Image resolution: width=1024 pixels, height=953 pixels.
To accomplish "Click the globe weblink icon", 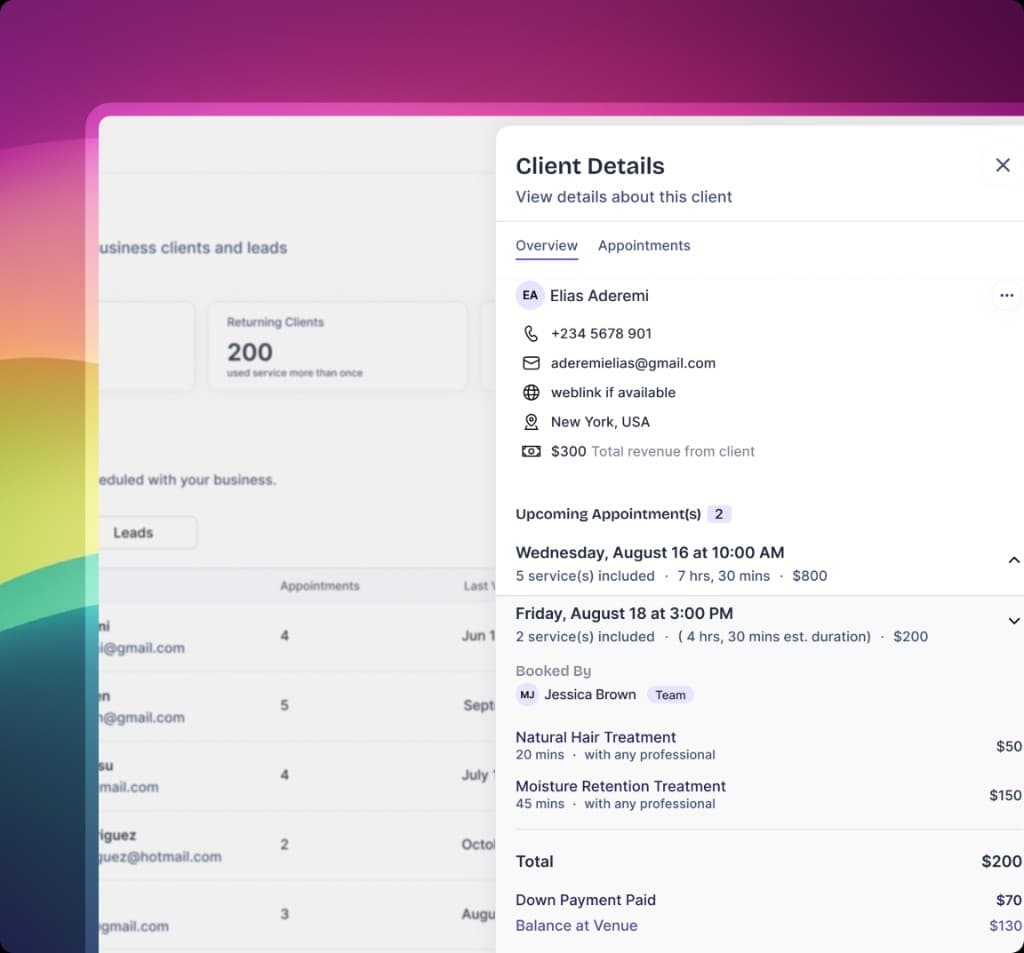I will (531, 393).
